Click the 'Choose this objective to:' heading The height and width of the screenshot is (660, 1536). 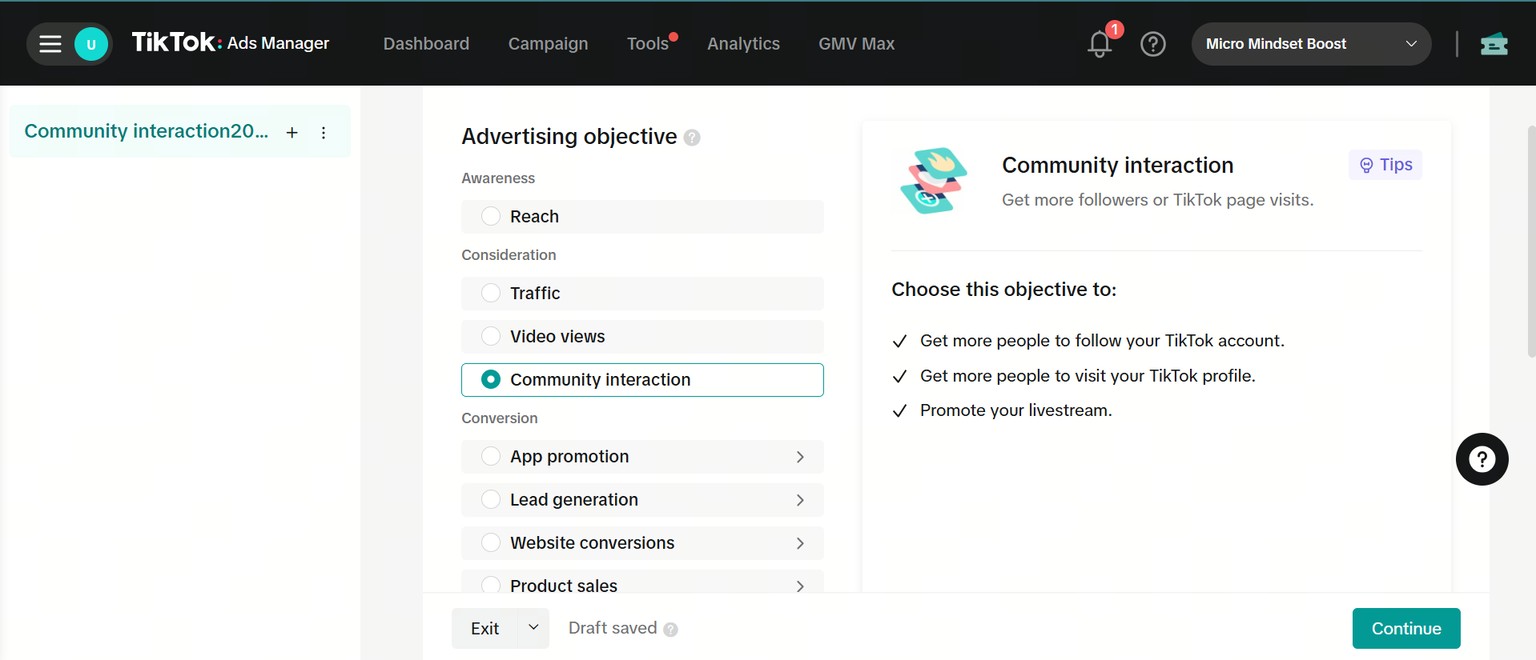[x=1004, y=290]
